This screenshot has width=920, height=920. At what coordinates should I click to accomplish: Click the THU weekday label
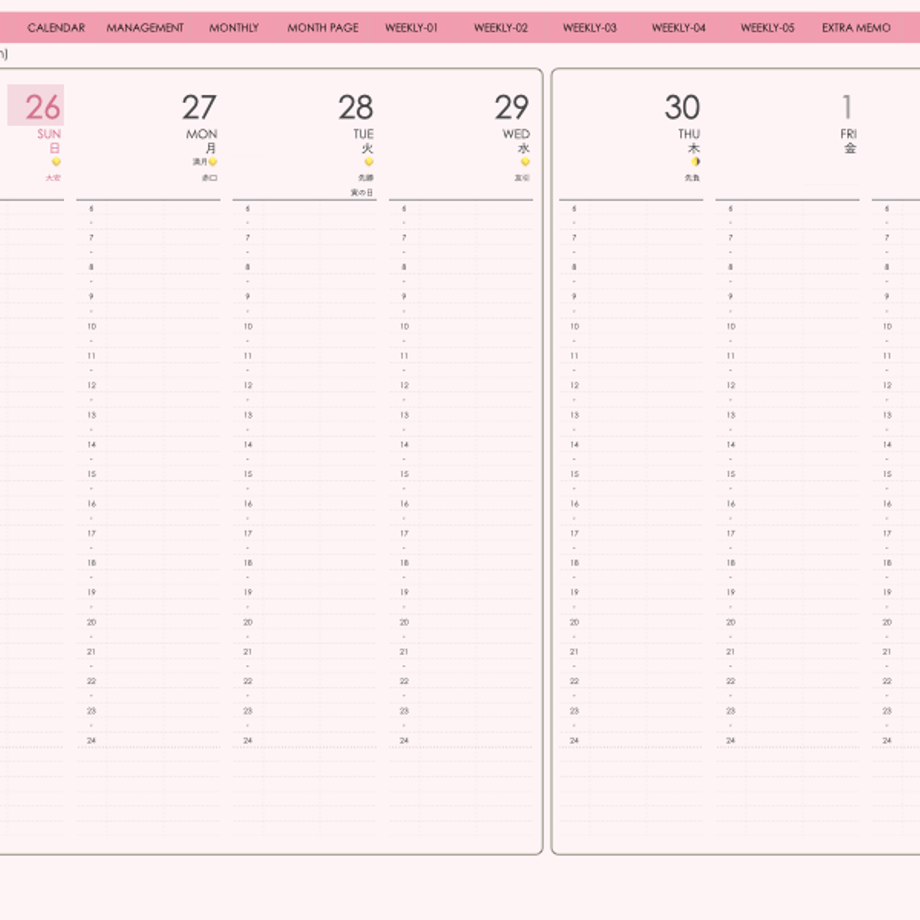(x=689, y=134)
